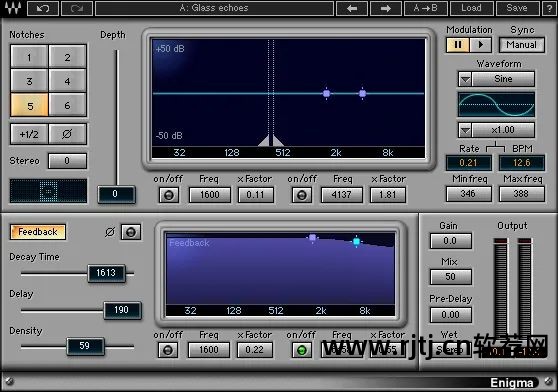Open the help question mark
Viewport: 558px width, 392px height.
(x=550, y=8)
